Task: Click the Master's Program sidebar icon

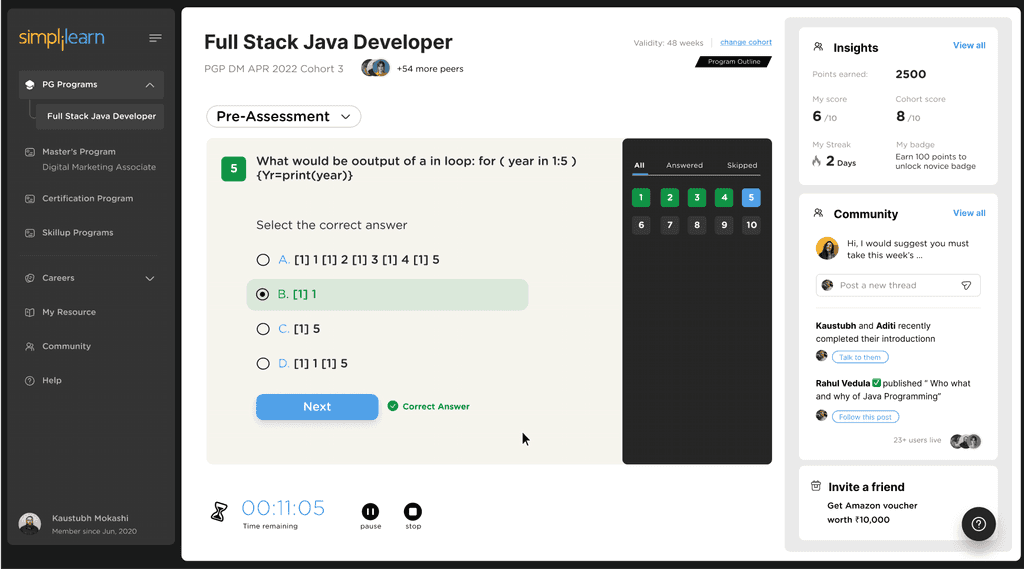Action: (x=29, y=152)
